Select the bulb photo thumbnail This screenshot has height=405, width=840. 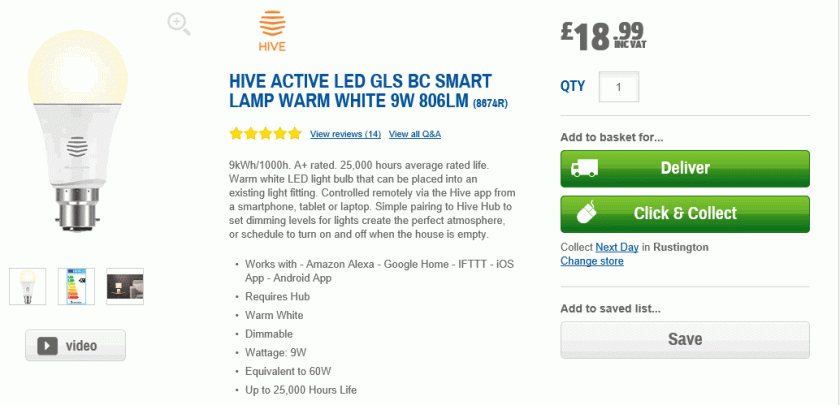[28, 286]
